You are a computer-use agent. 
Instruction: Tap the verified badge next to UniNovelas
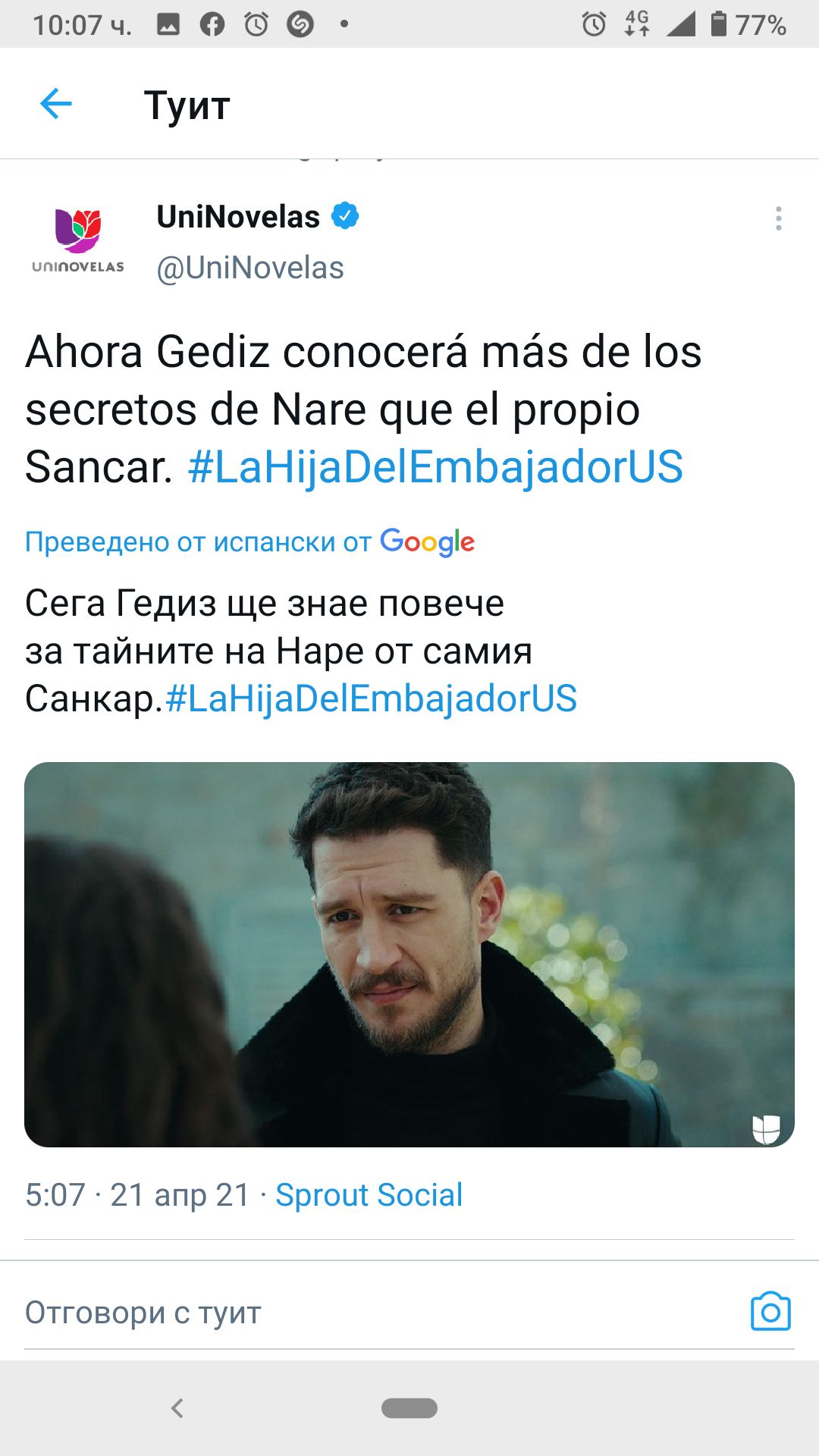click(345, 216)
